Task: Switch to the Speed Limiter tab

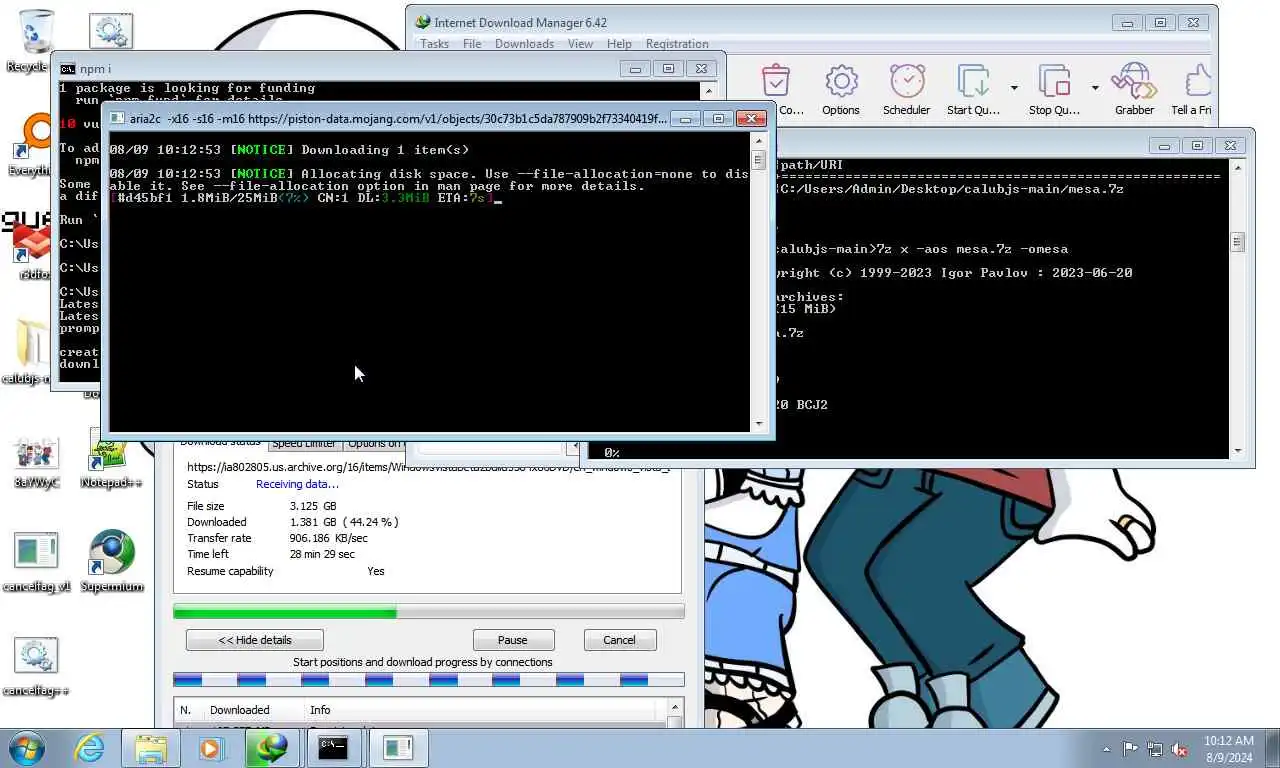Action: (304, 444)
